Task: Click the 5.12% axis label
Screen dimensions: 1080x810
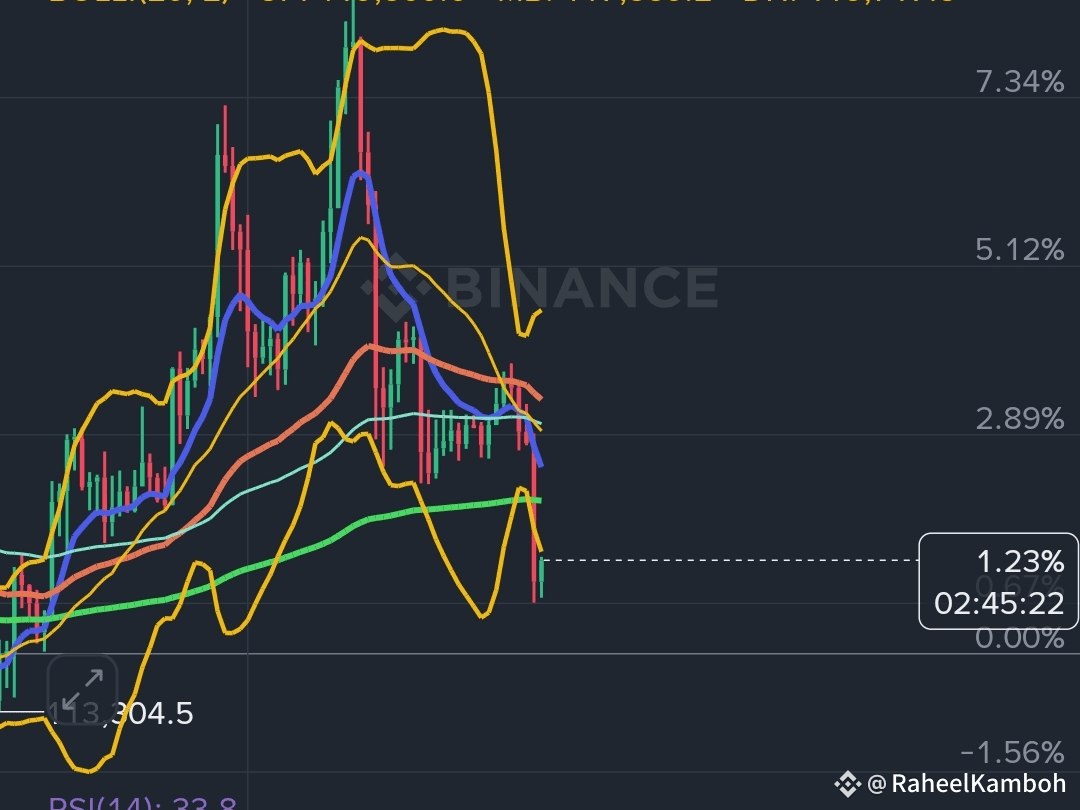Action: click(x=1019, y=249)
